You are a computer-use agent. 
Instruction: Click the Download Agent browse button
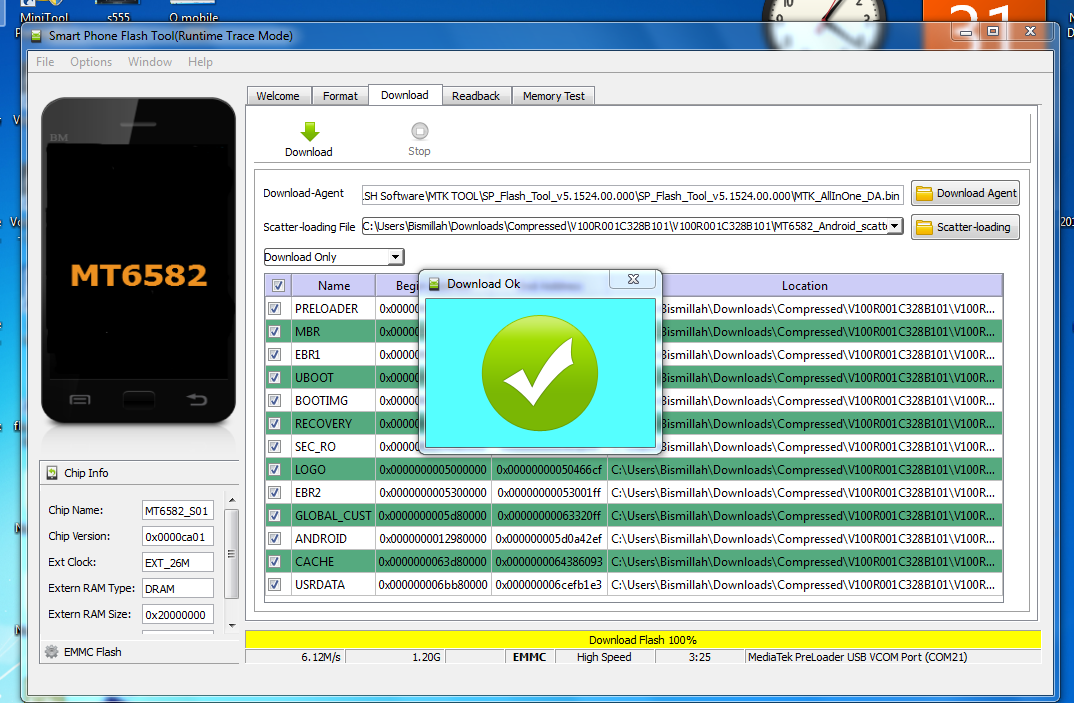pos(966,193)
